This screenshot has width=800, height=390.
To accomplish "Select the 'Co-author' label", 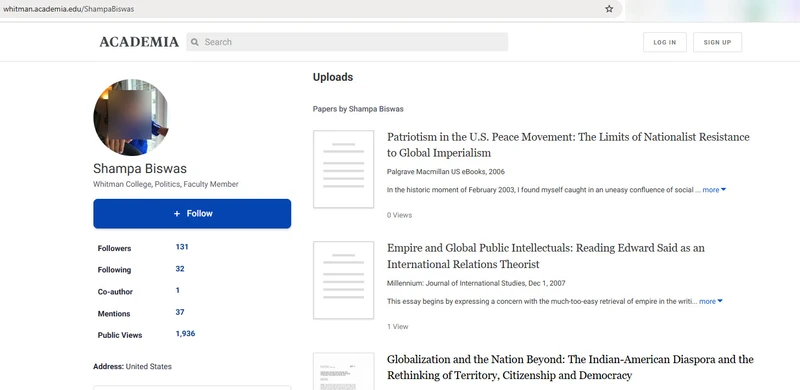I will 115,292.
